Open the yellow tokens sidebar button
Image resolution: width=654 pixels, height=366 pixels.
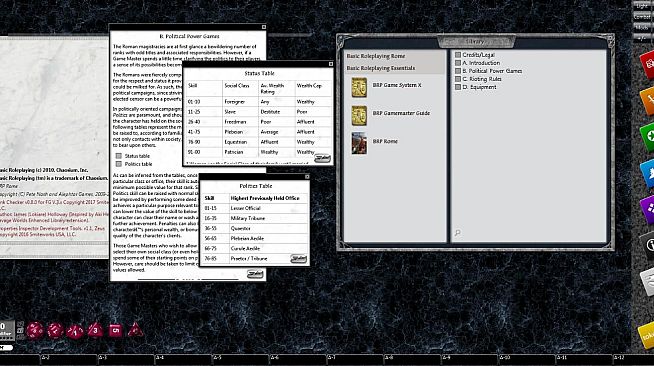click(647, 335)
